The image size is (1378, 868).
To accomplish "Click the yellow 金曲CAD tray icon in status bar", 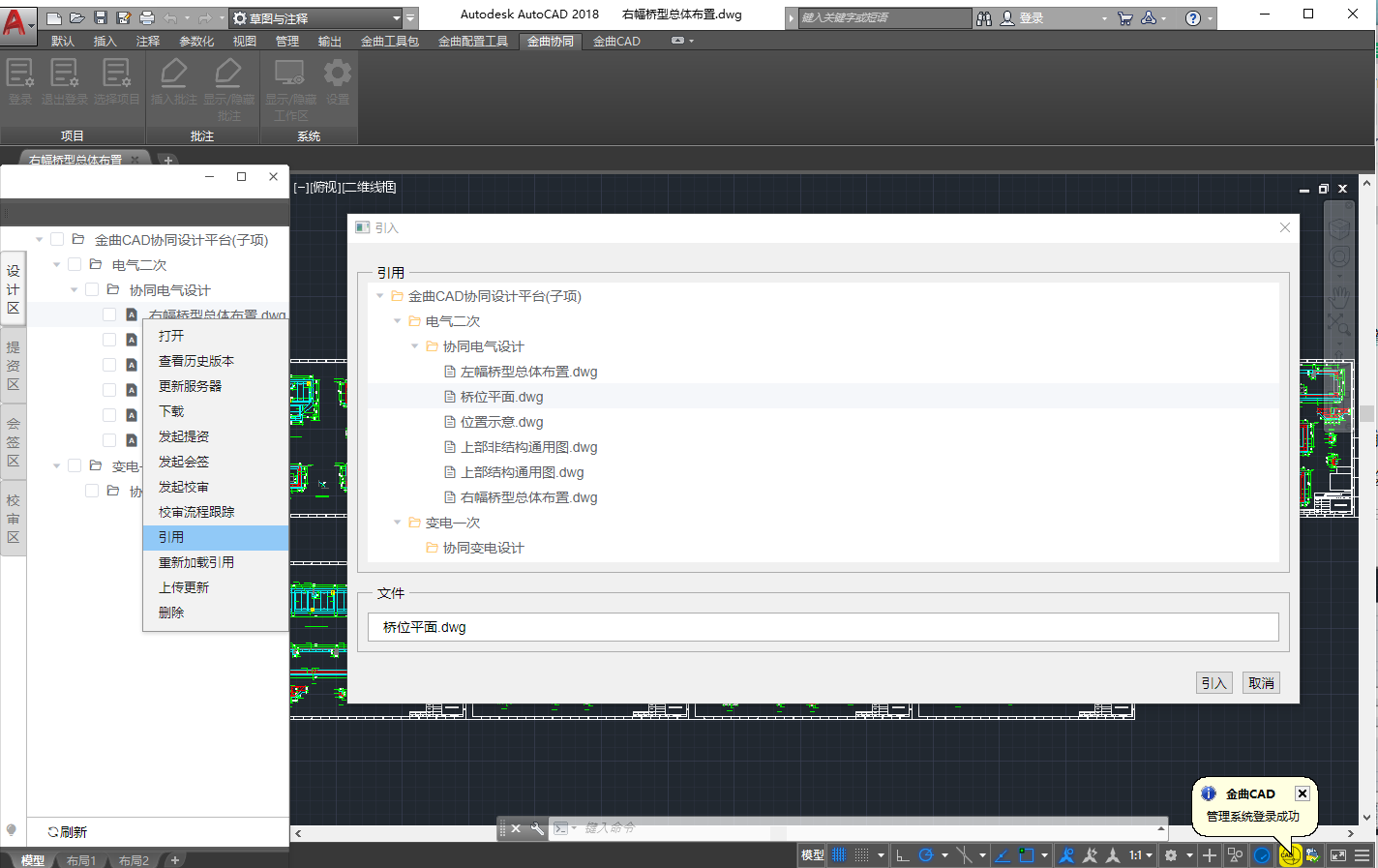I will 1289,855.
